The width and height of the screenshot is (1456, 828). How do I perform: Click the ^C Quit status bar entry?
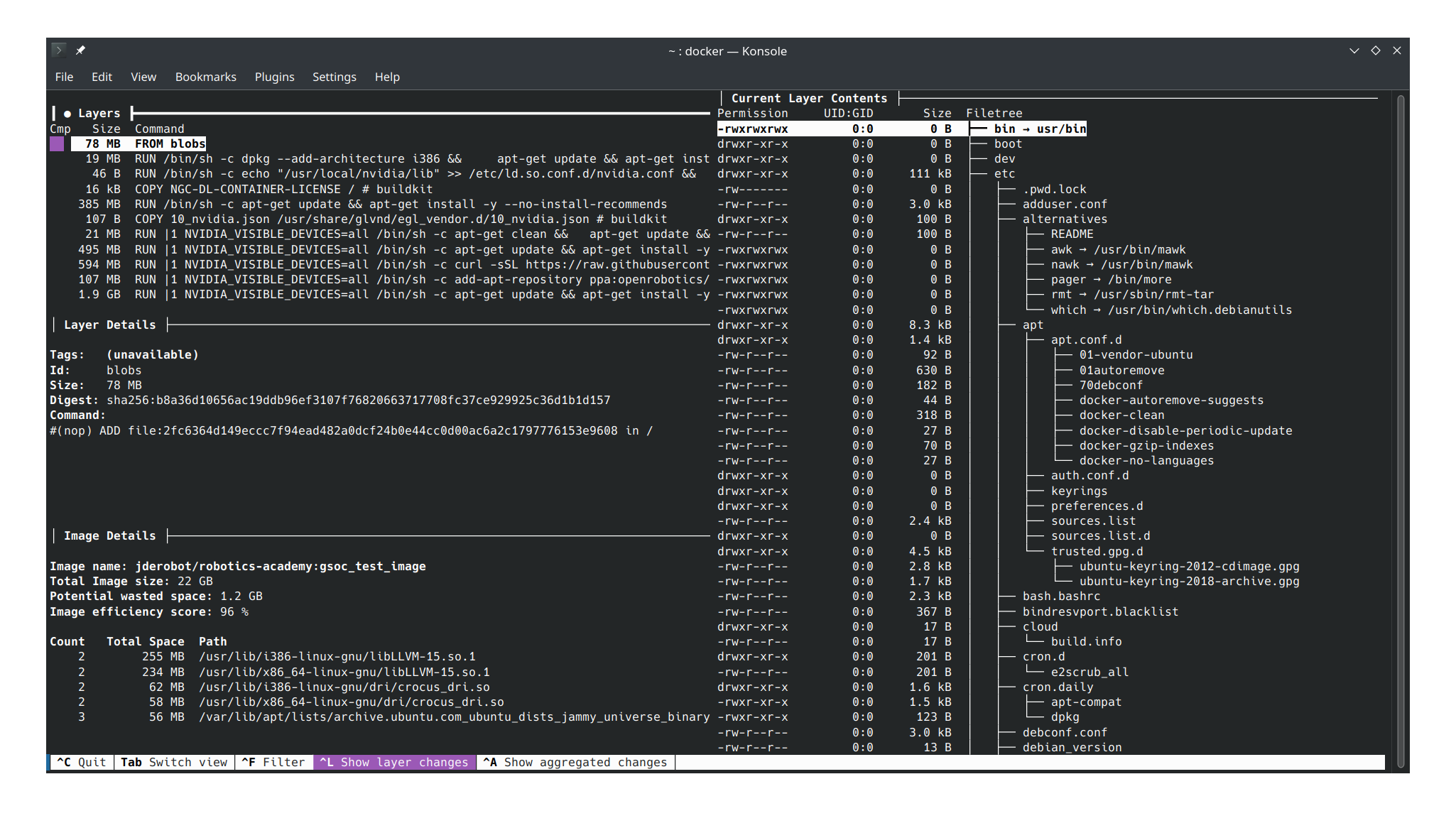[82, 762]
